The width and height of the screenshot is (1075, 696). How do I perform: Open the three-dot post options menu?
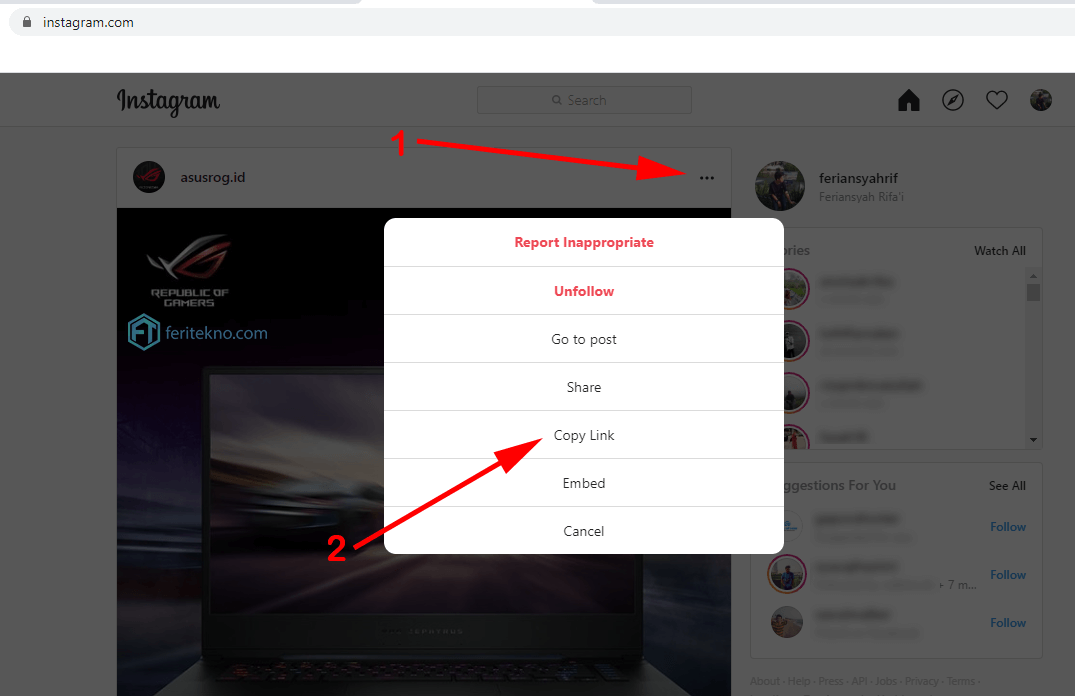[707, 178]
